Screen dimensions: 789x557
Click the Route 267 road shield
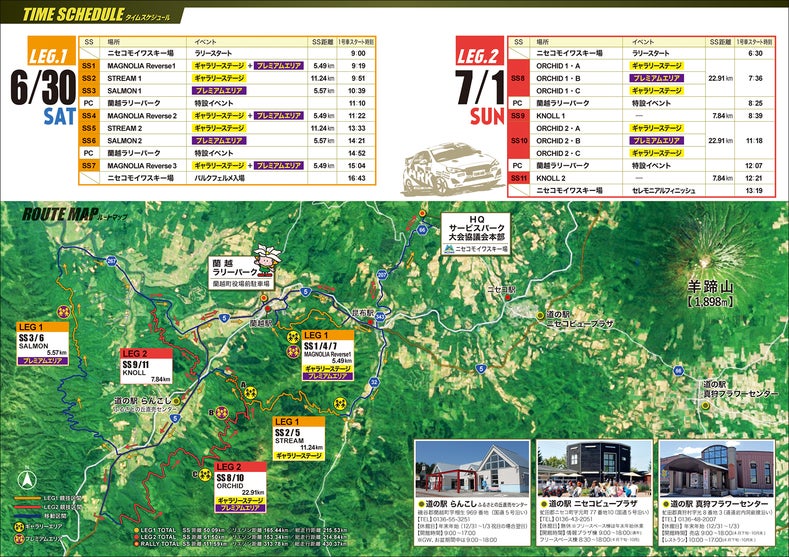point(112,261)
